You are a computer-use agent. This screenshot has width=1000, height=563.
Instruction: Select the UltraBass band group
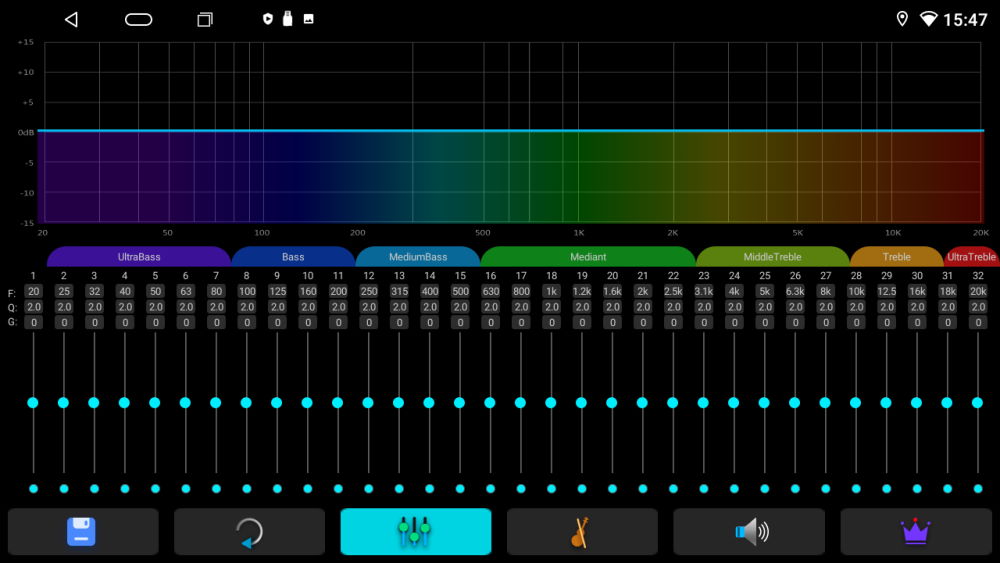pyautogui.click(x=139, y=257)
